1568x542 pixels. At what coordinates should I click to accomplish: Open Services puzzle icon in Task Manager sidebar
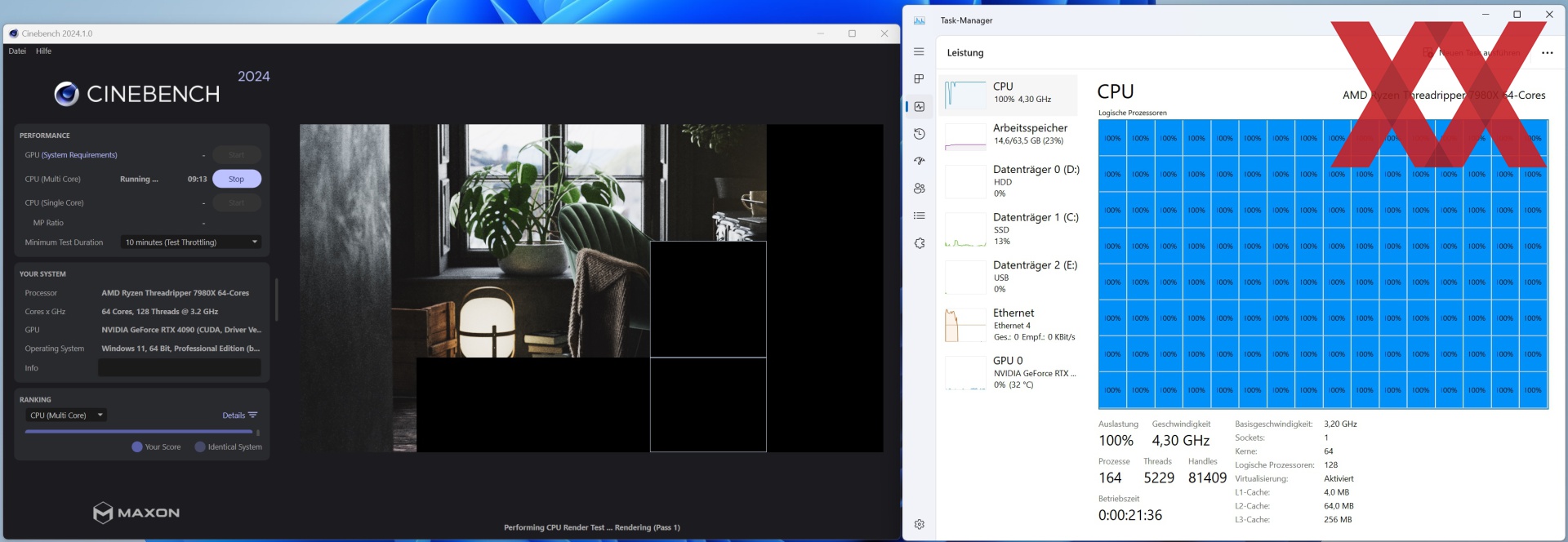[919, 243]
